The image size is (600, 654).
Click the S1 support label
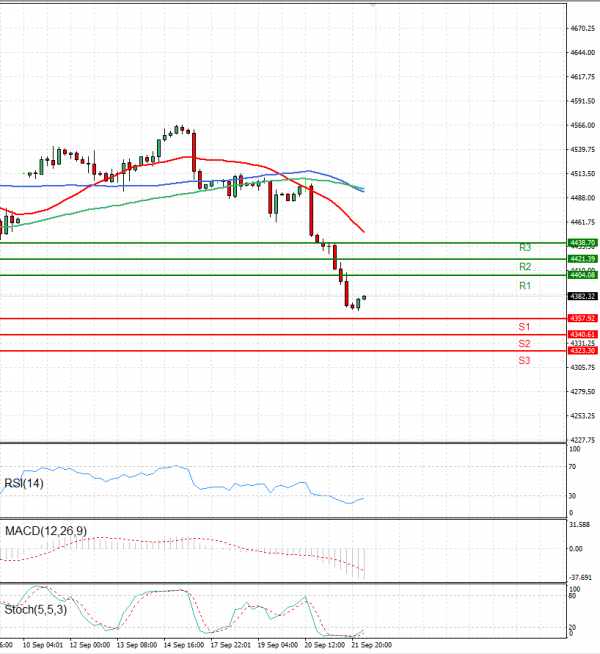[x=524, y=327]
